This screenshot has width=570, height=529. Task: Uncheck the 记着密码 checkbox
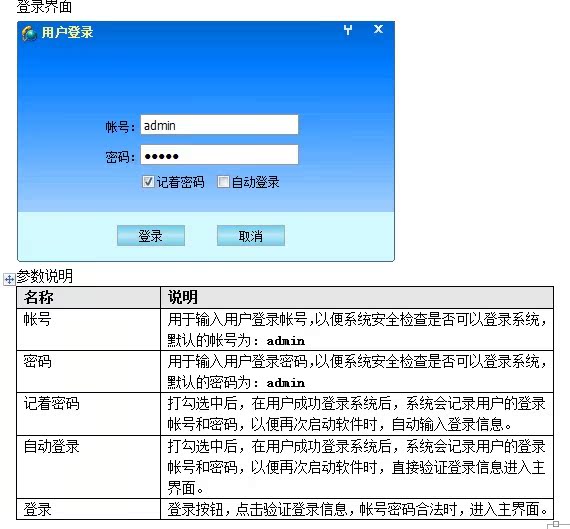[148, 181]
